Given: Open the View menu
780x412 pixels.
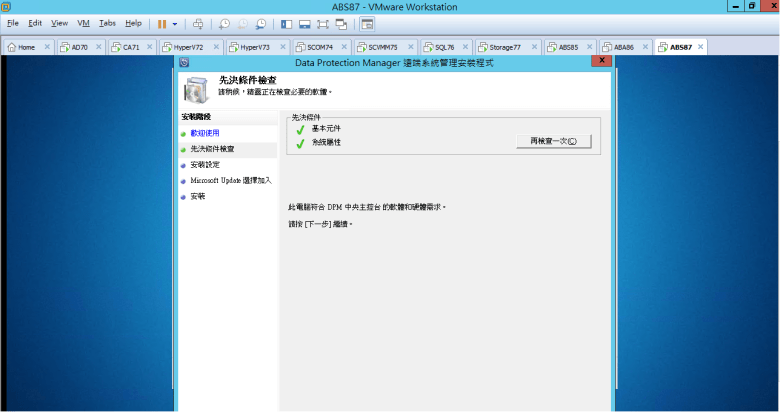Looking at the screenshot, I should coord(59,23).
